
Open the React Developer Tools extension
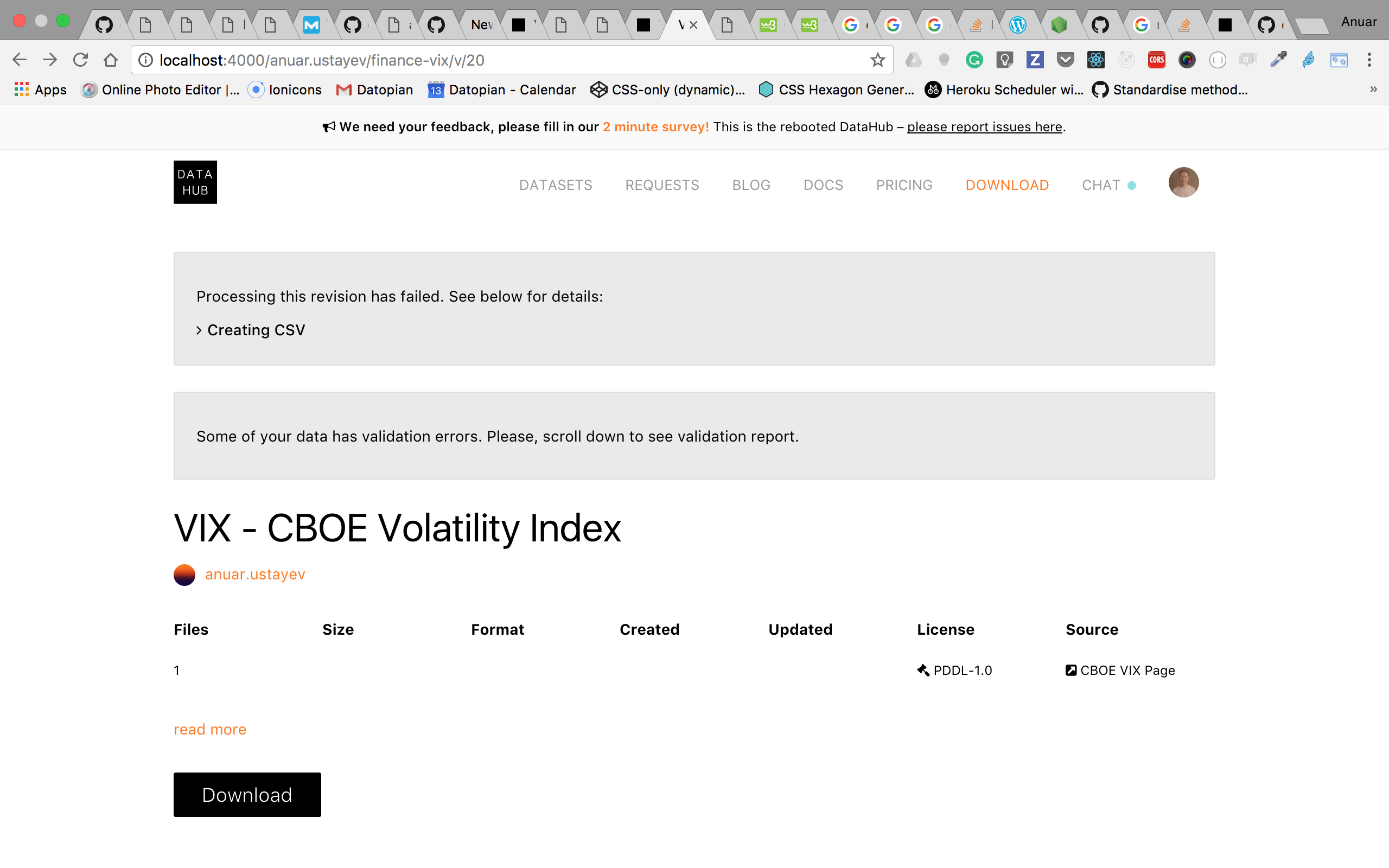tap(1095, 60)
